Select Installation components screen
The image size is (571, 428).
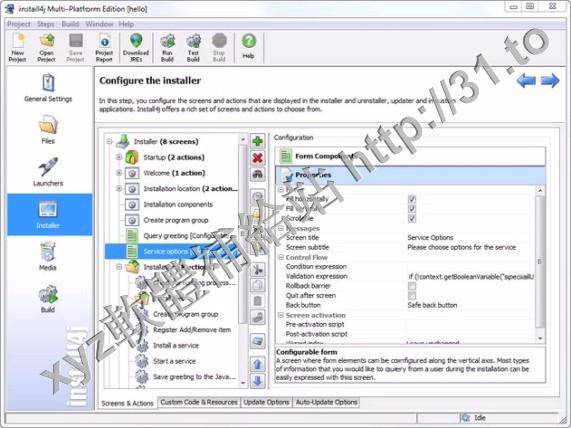(178, 204)
